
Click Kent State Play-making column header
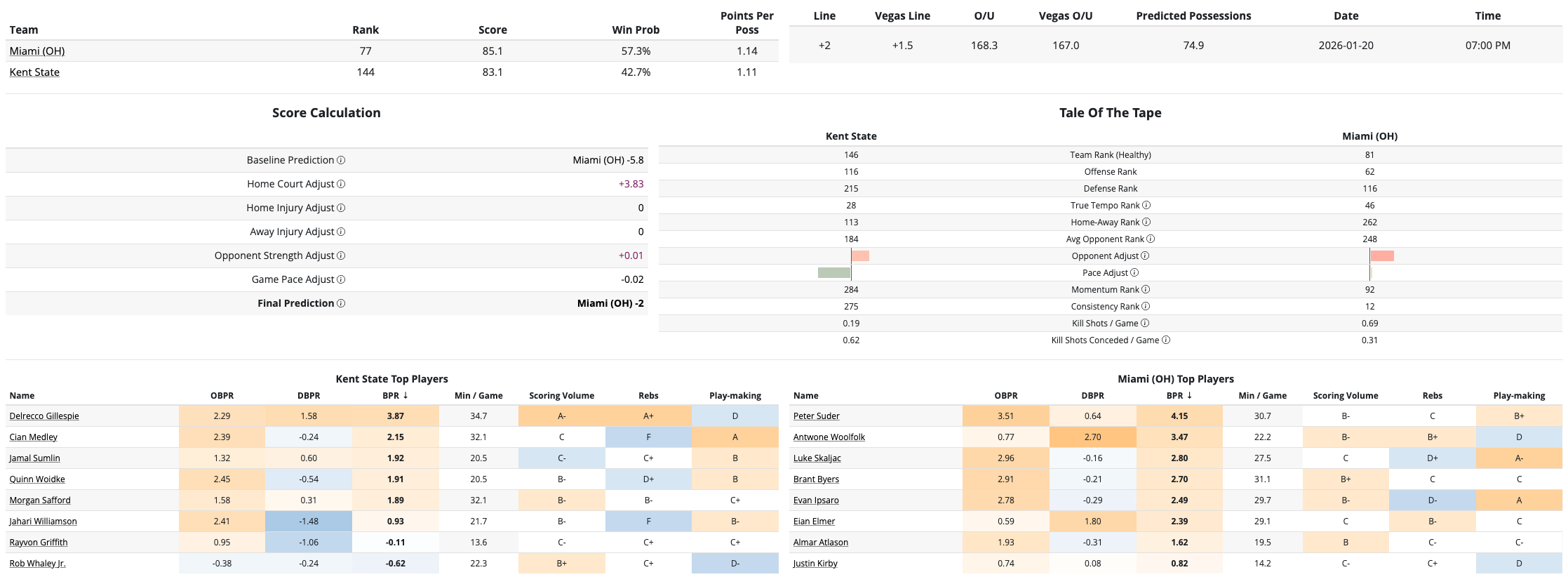(735, 396)
